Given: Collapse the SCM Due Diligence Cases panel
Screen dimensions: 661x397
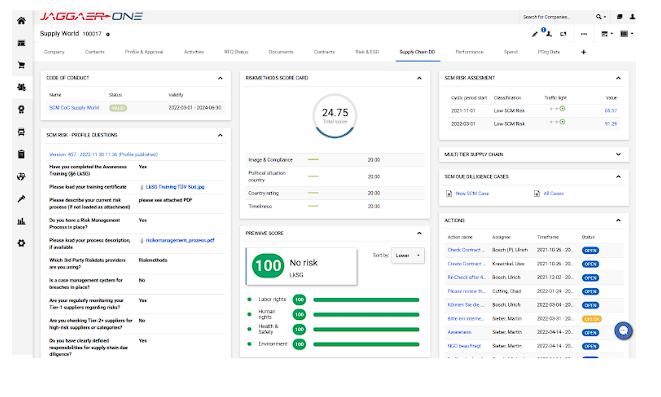Looking at the screenshot, I should click(618, 177).
